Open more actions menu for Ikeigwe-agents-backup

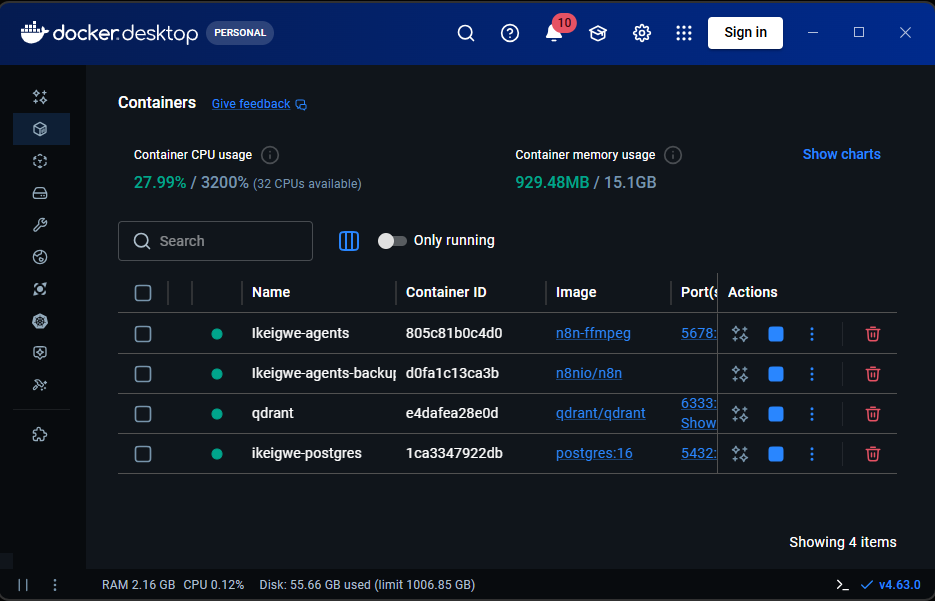pyautogui.click(x=812, y=374)
